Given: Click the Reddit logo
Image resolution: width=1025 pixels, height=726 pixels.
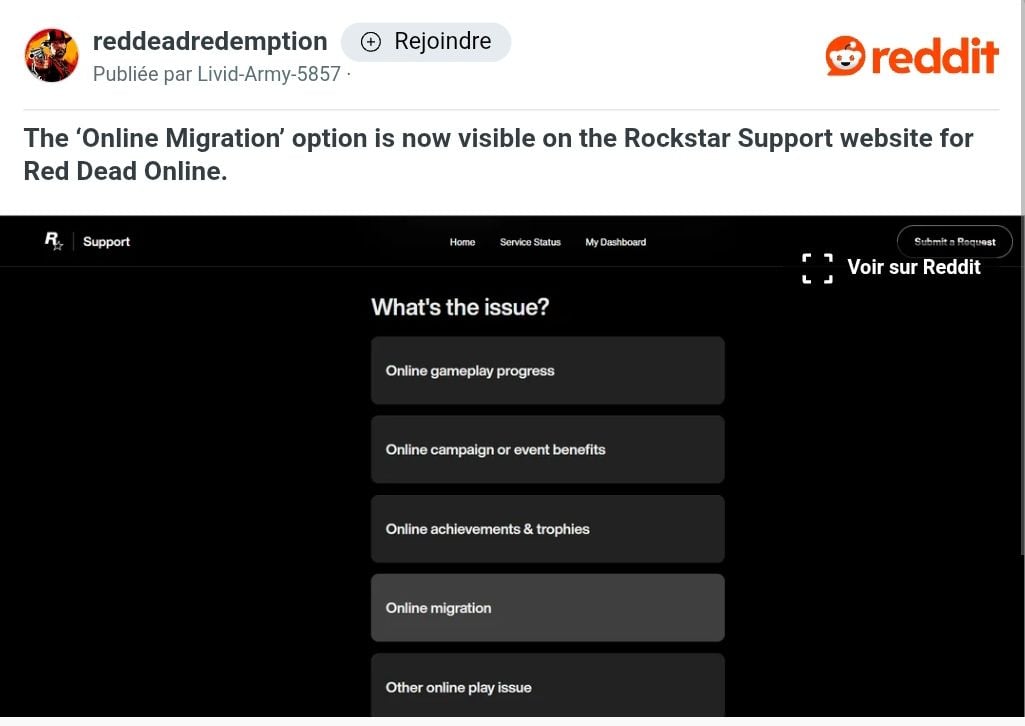Looking at the screenshot, I should (912, 56).
